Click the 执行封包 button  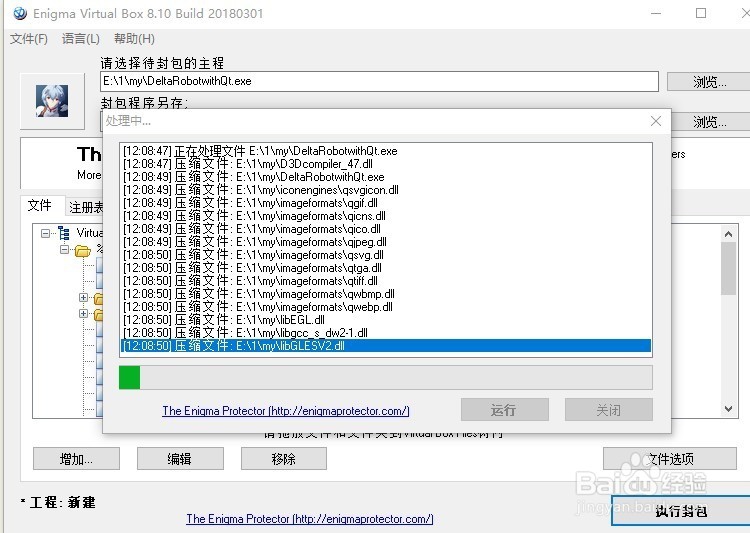coord(681,511)
